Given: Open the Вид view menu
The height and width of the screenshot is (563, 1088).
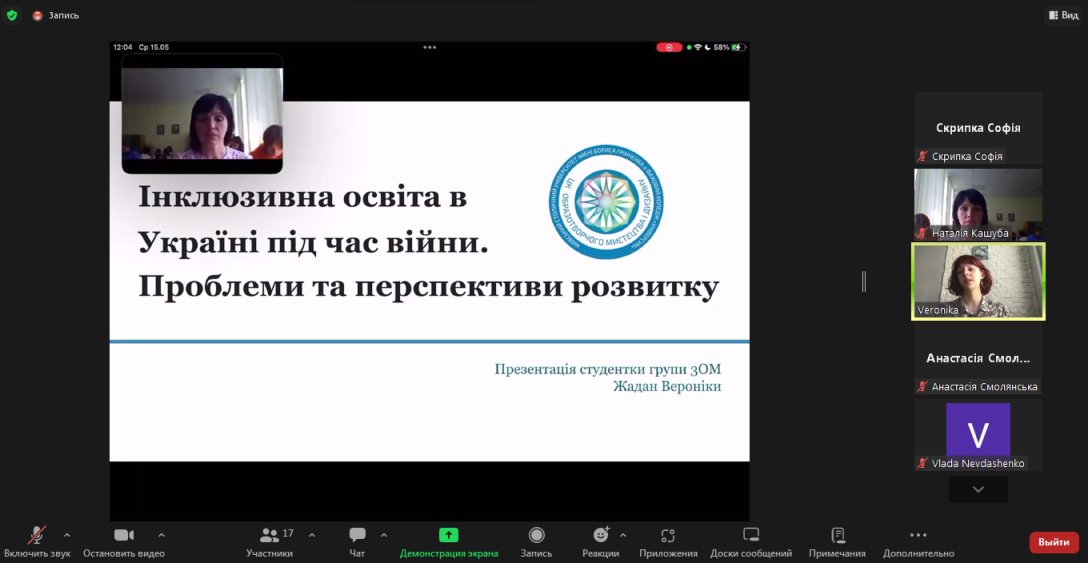Looking at the screenshot, I should [x=1064, y=15].
